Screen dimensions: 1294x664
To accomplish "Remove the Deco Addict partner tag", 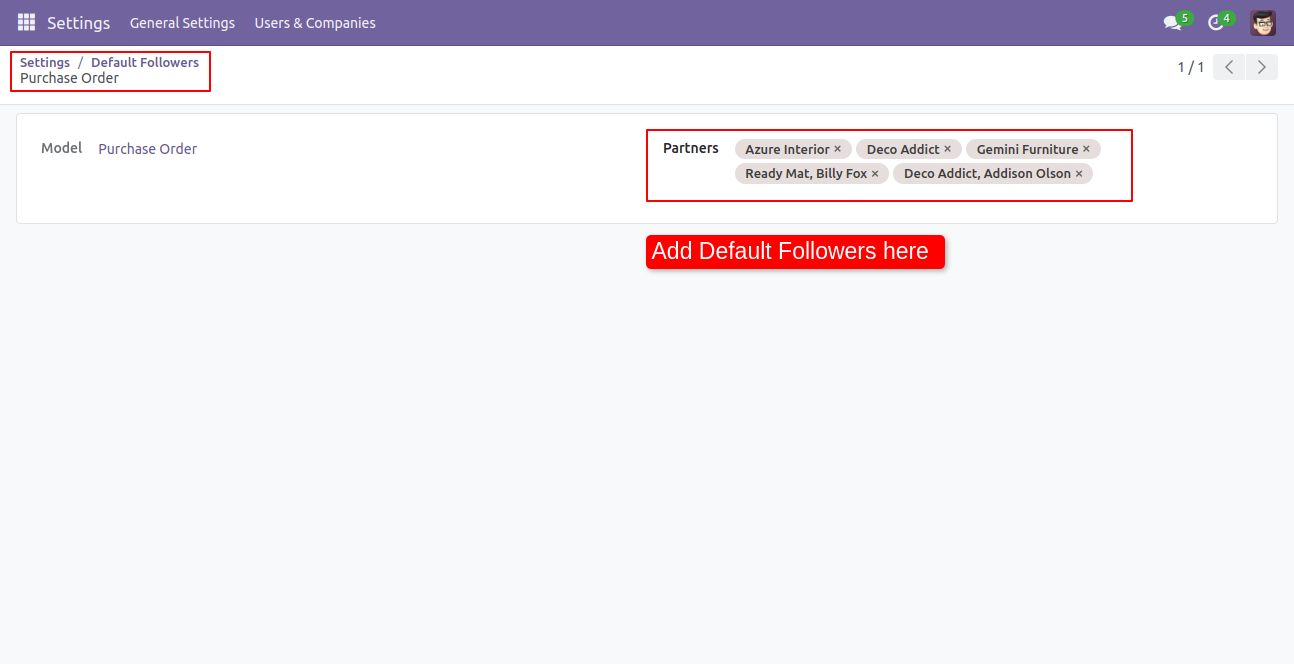I will click(x=948, y=149).
